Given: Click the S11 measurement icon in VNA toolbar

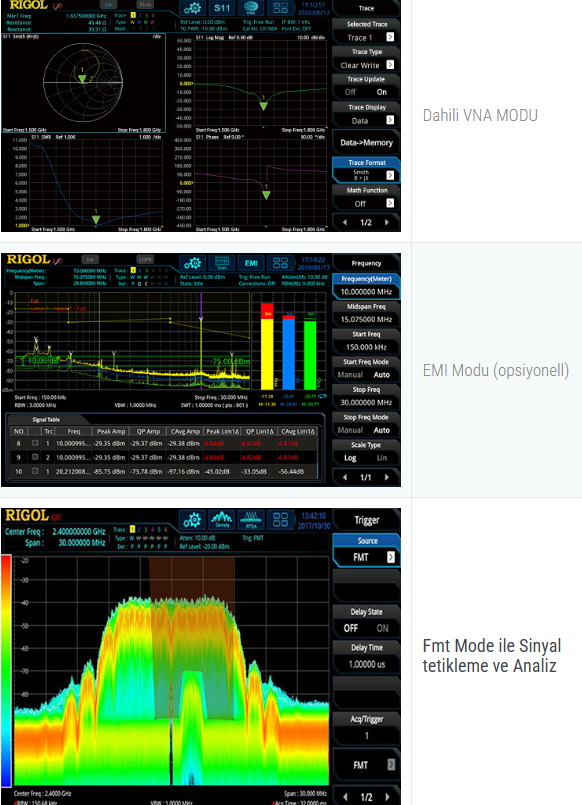Looking at the screenshot, I should click(x=222, y=8).
